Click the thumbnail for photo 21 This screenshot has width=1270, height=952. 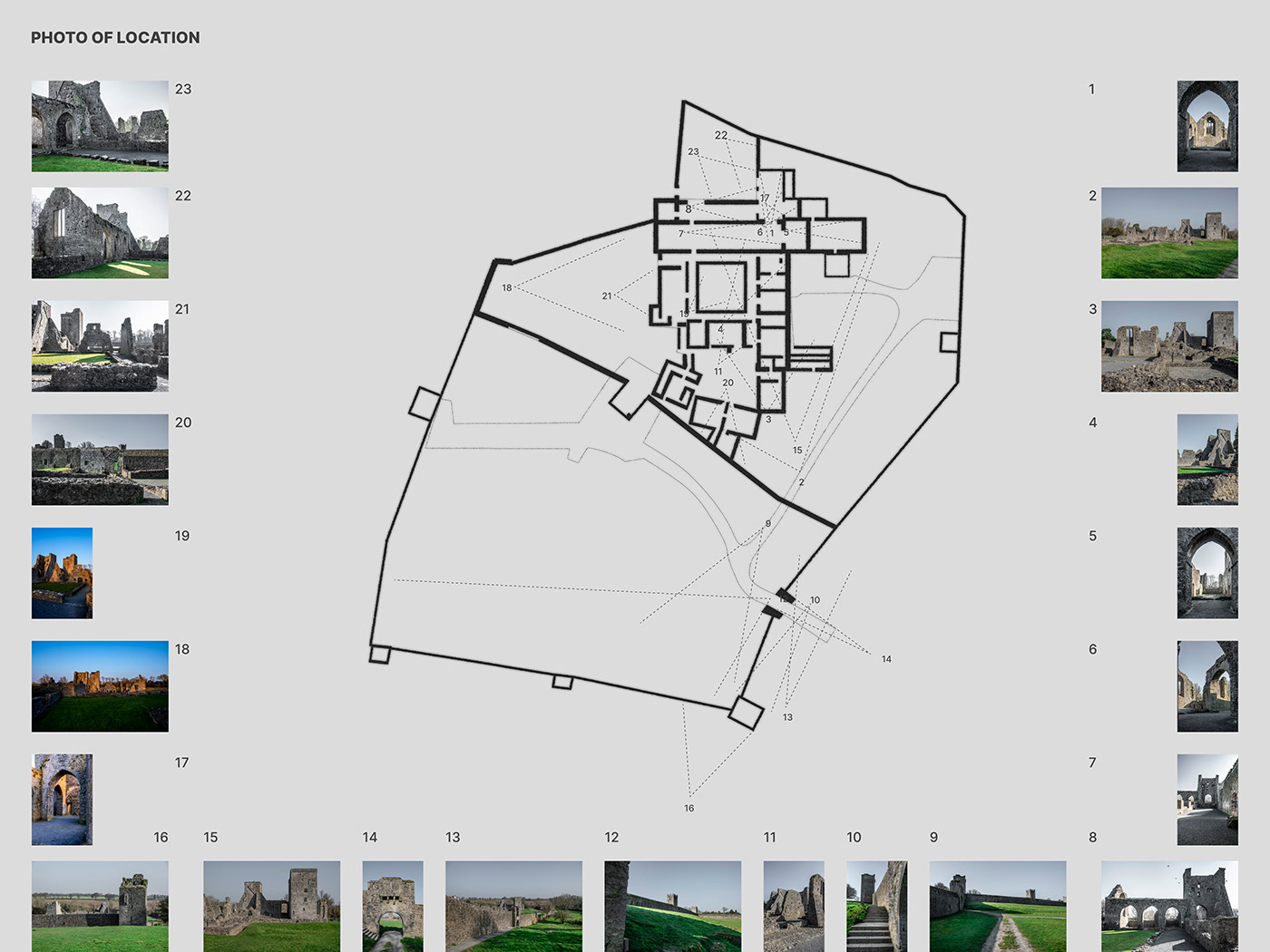pyautogui.click(x=100, y=346)
